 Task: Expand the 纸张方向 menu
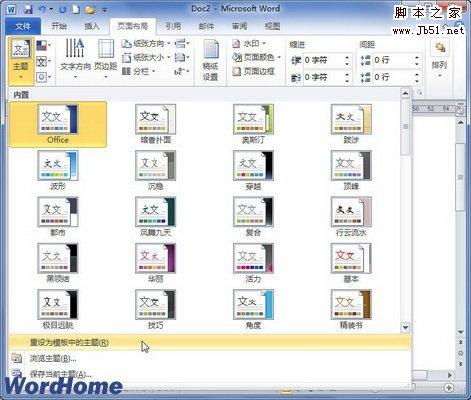coord(146,43)
